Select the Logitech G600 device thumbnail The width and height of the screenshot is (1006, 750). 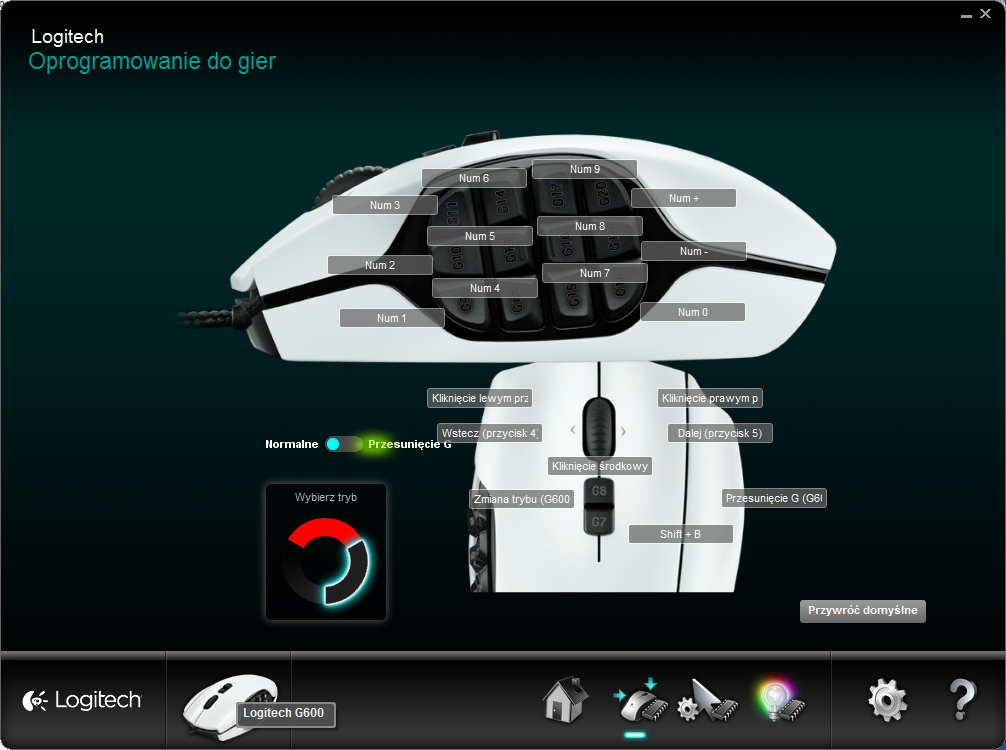tap(228, 702)
